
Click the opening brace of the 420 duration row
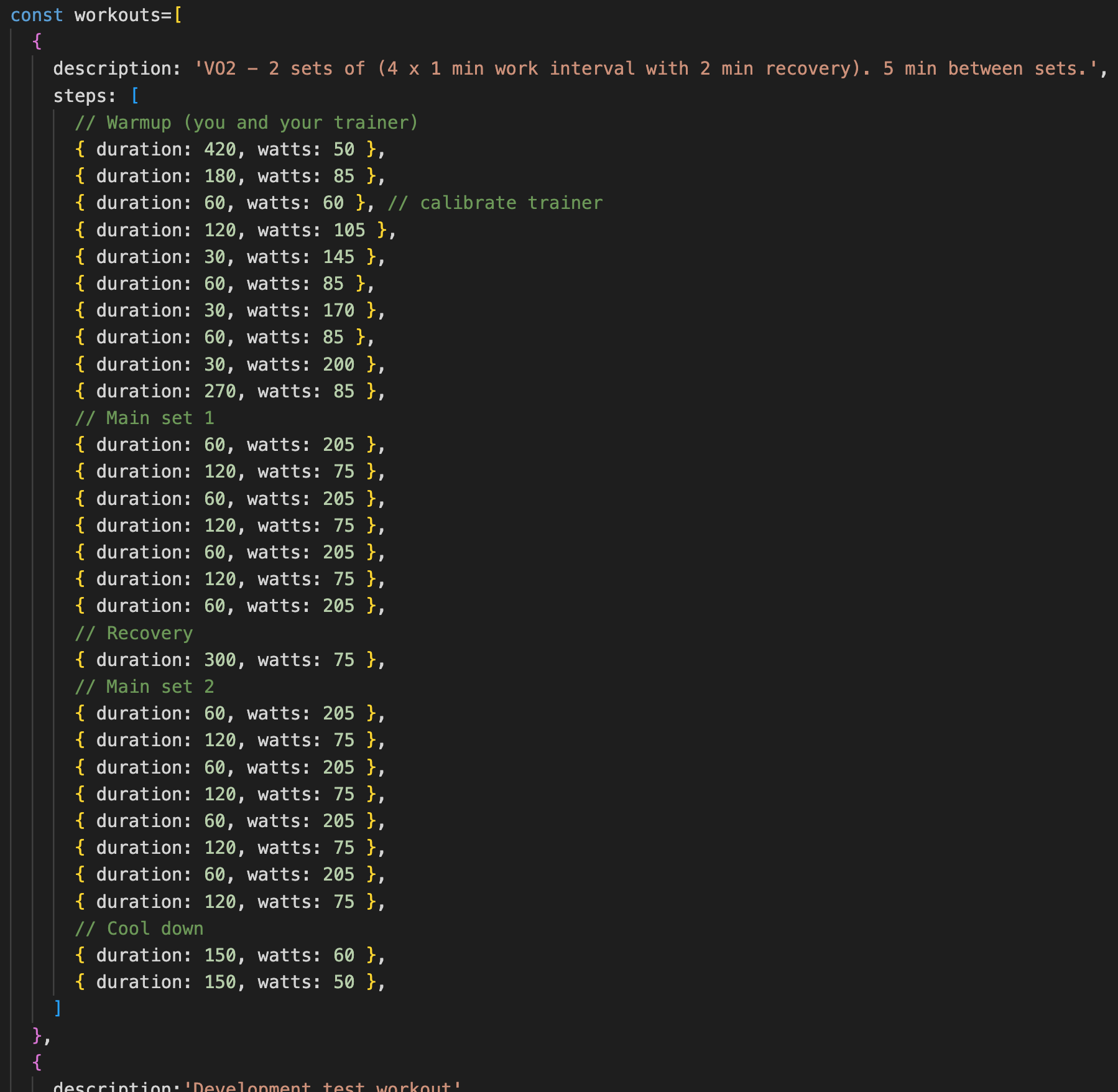tap(80, 149)
